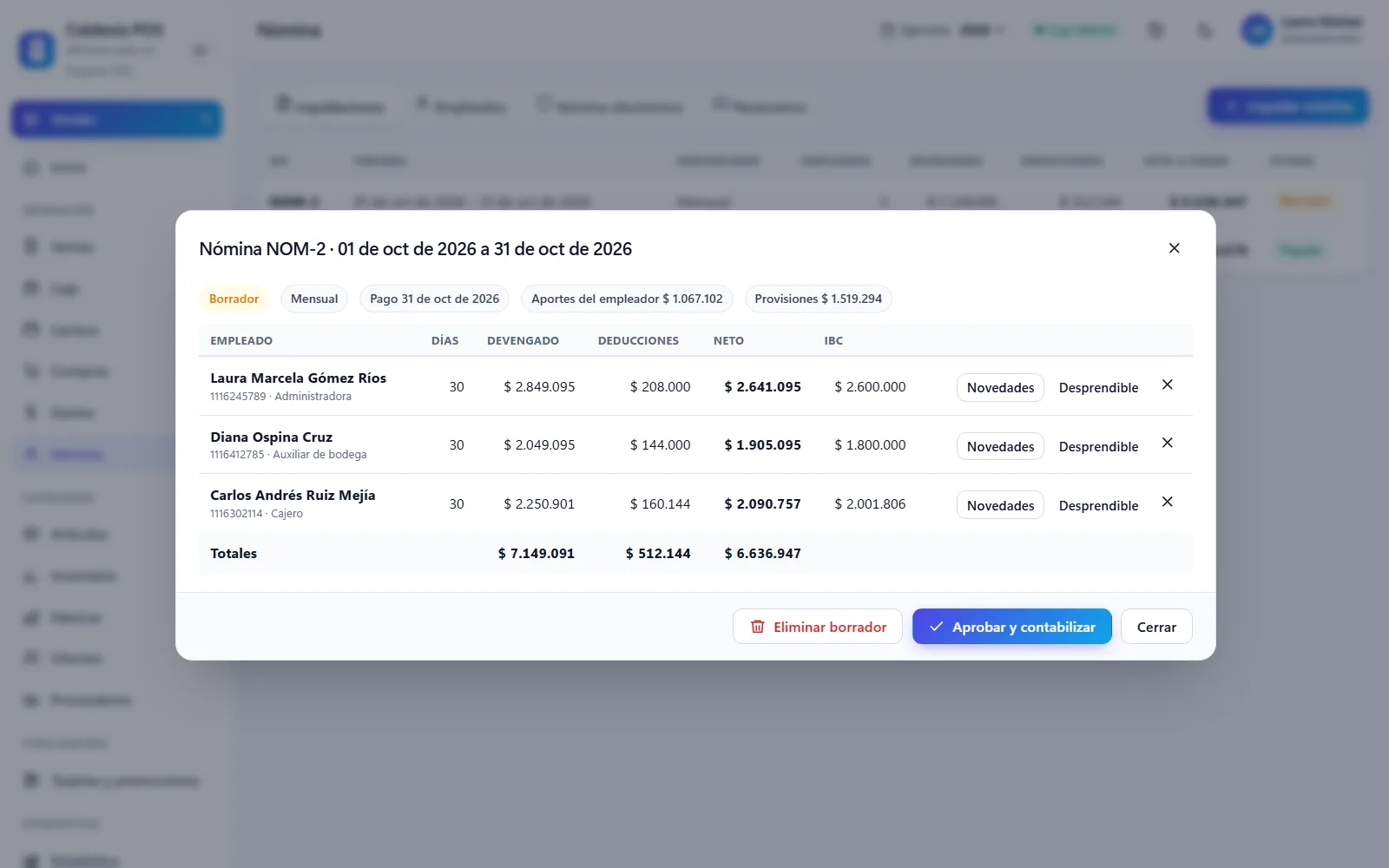Image resolution: width=1389 pixels, height=868 pixels.
Task: Click the DEDUCCIONES column header
Action: (x=638, y=340)
